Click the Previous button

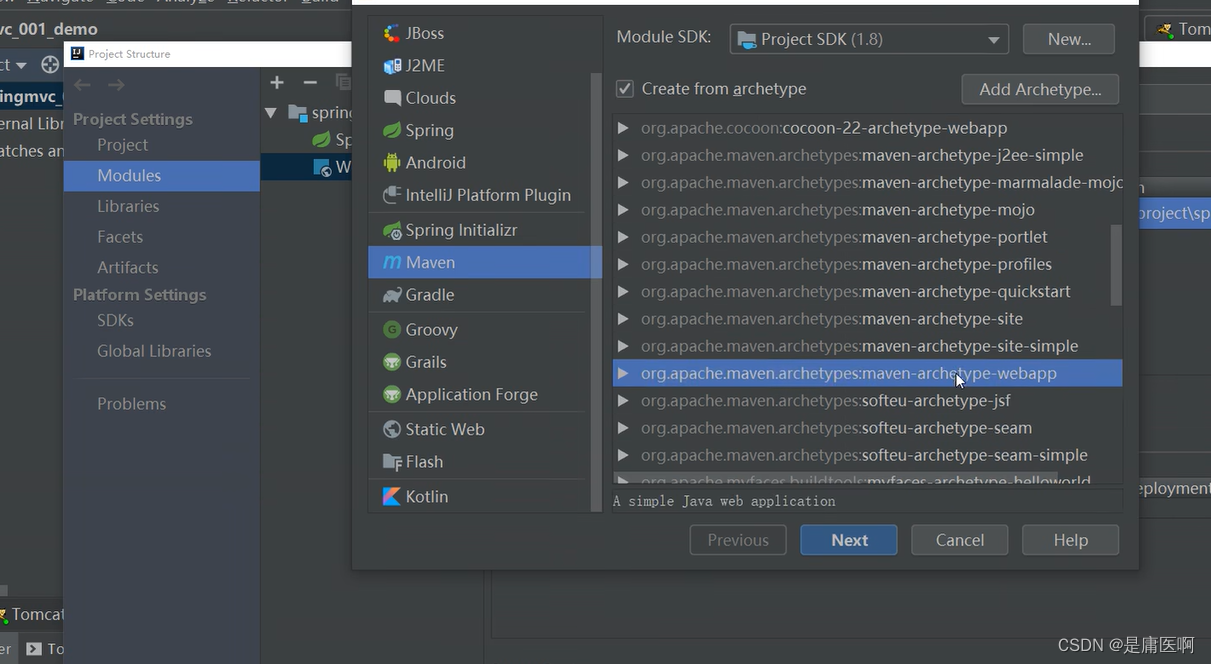[738, 540]
